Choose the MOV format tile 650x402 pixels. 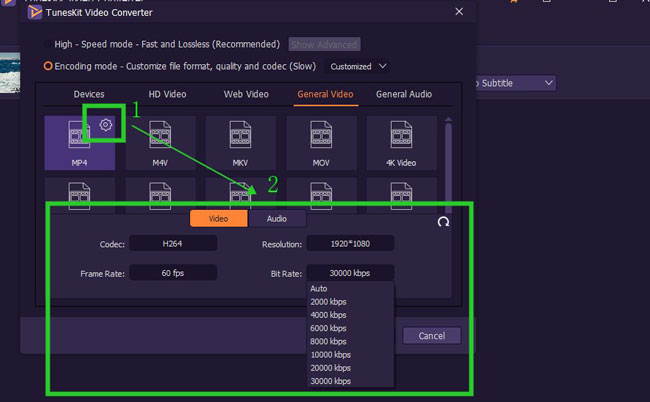point(321,143)
